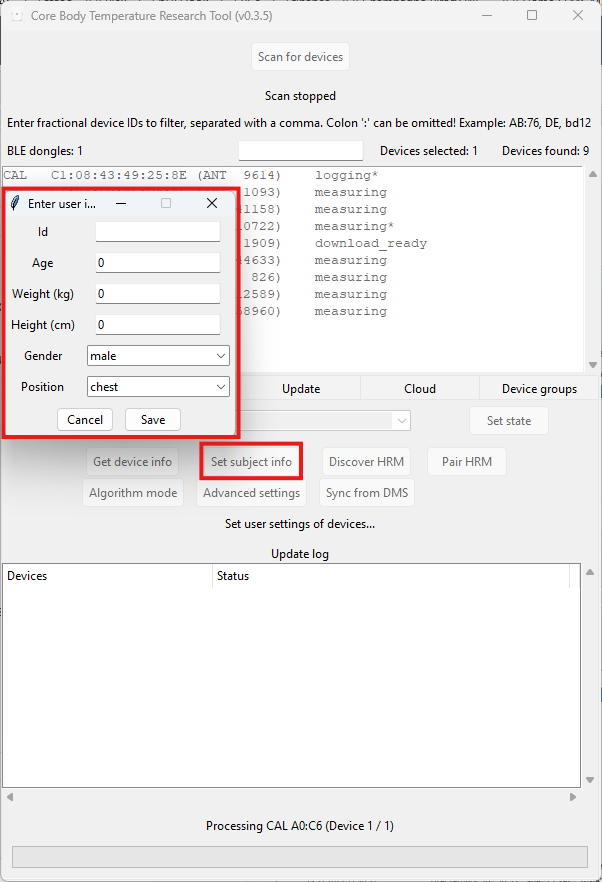Open the Position dropdown
Screen dimensions: 602x882
[158, 386]
